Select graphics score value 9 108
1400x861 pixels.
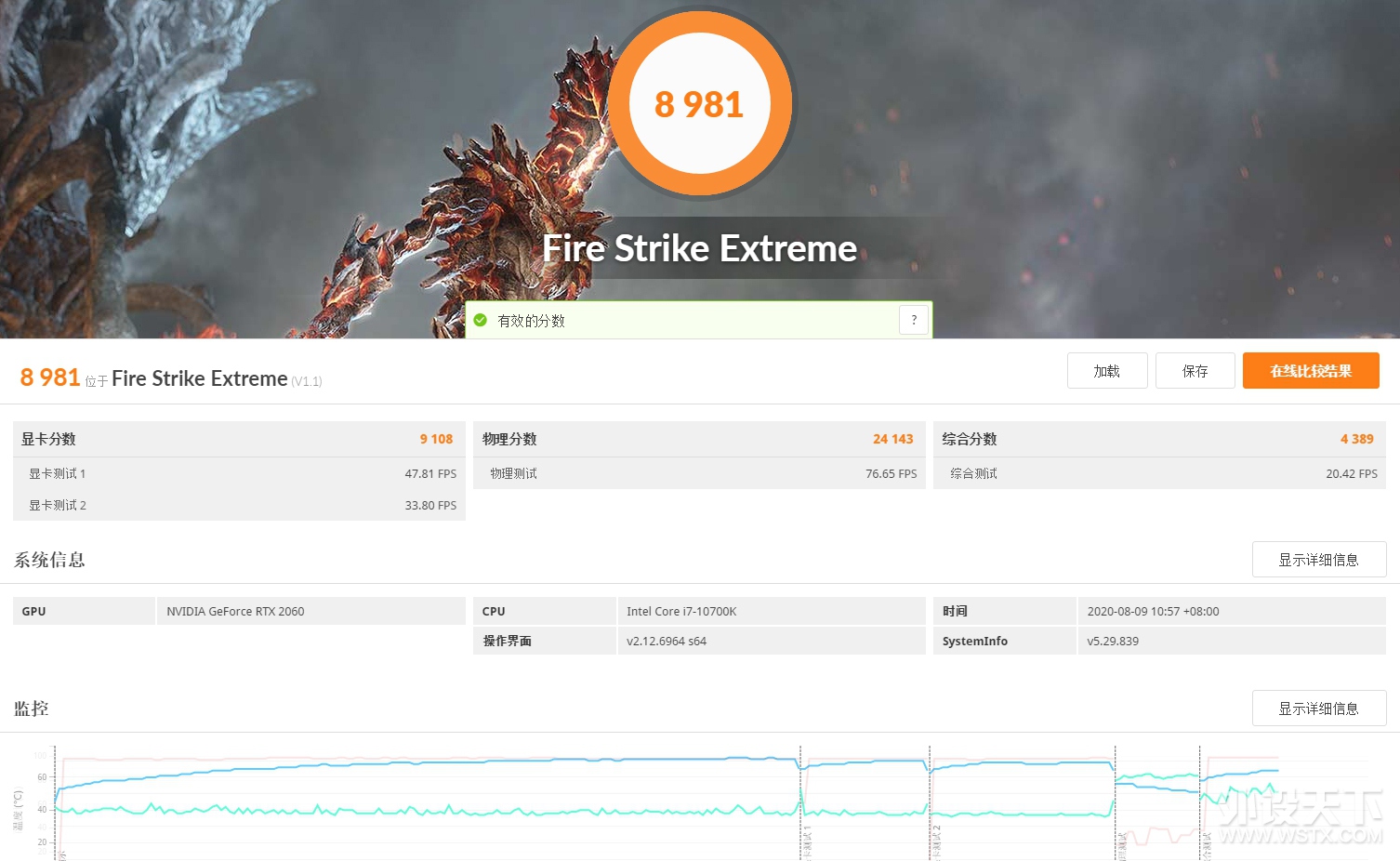[436, 439]
